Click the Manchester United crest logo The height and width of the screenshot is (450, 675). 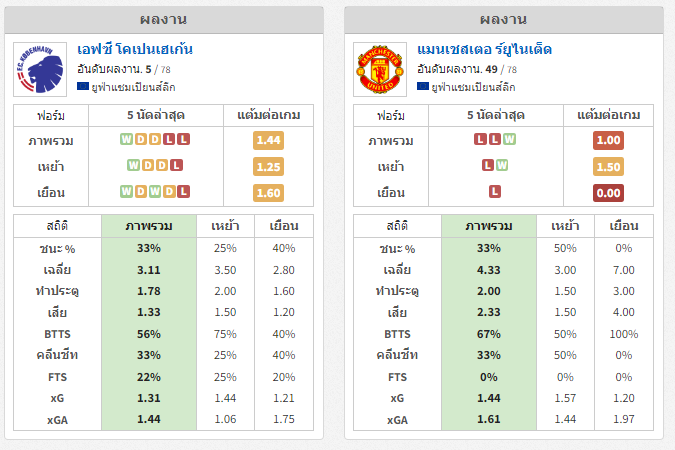(x=380, y=69)
